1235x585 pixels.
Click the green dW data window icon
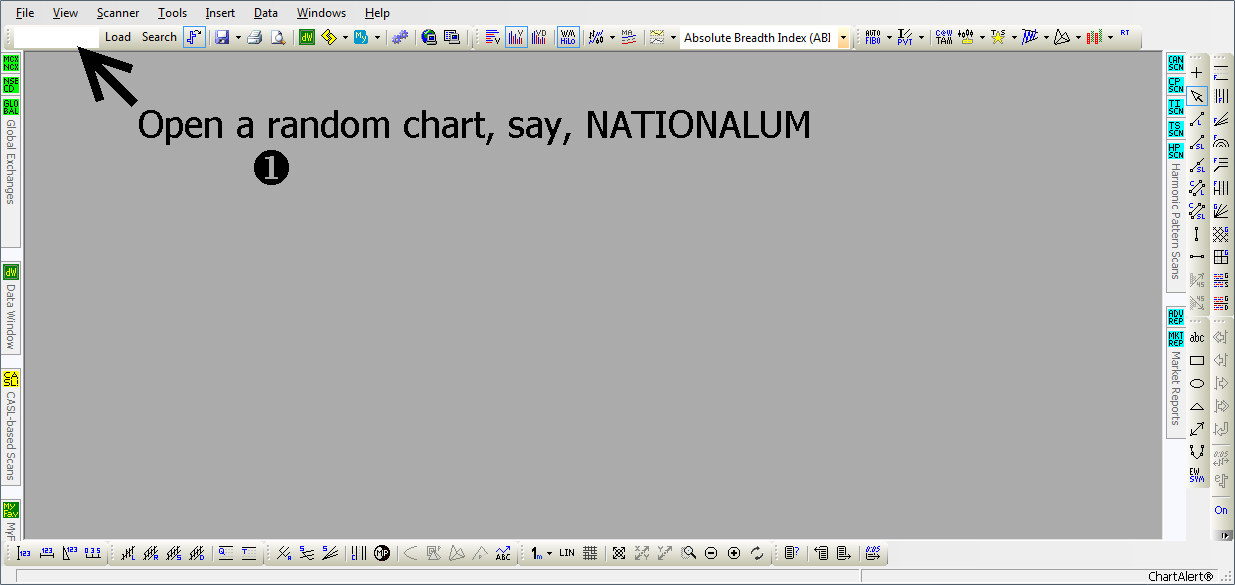click(307, 37)
